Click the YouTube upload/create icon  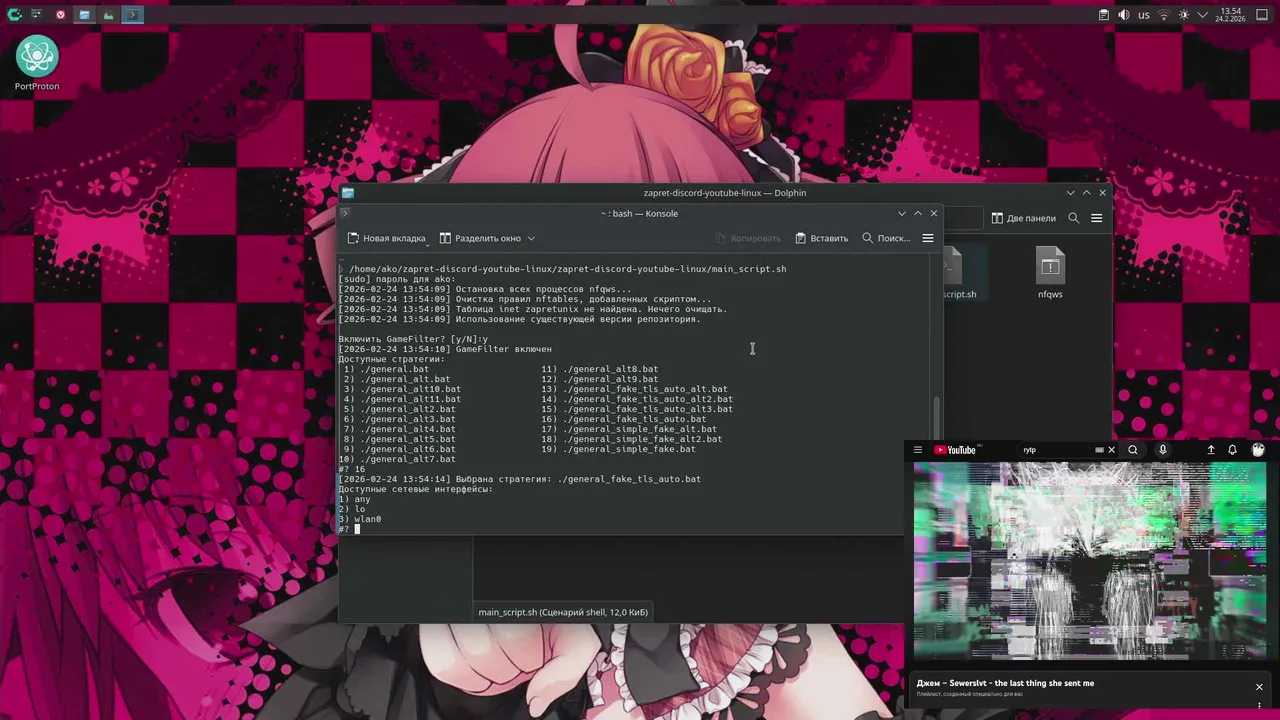pyautogui.click(x=1211, y=450)
